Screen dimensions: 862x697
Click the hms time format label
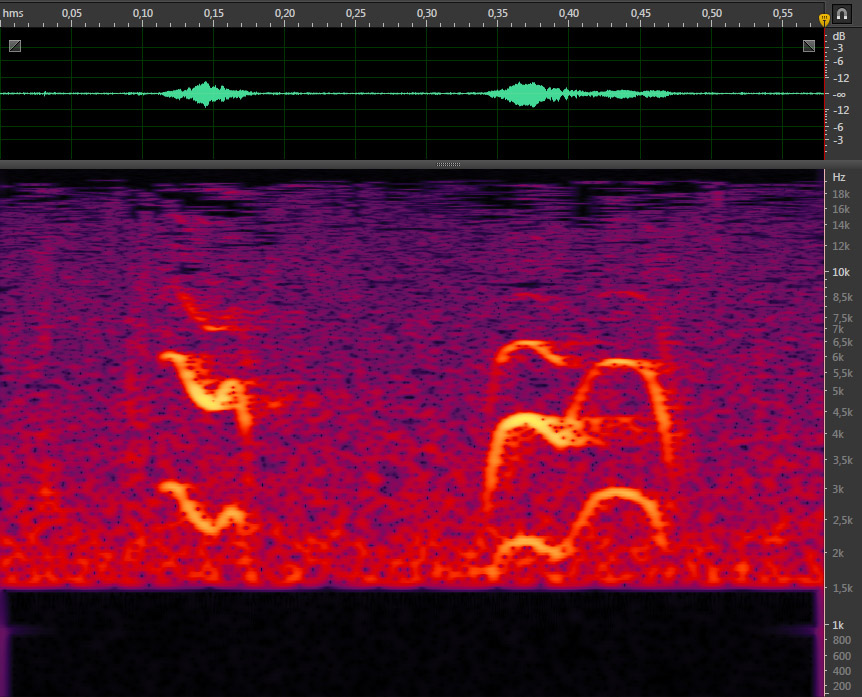pyautogui.click(x=13, y=13)
